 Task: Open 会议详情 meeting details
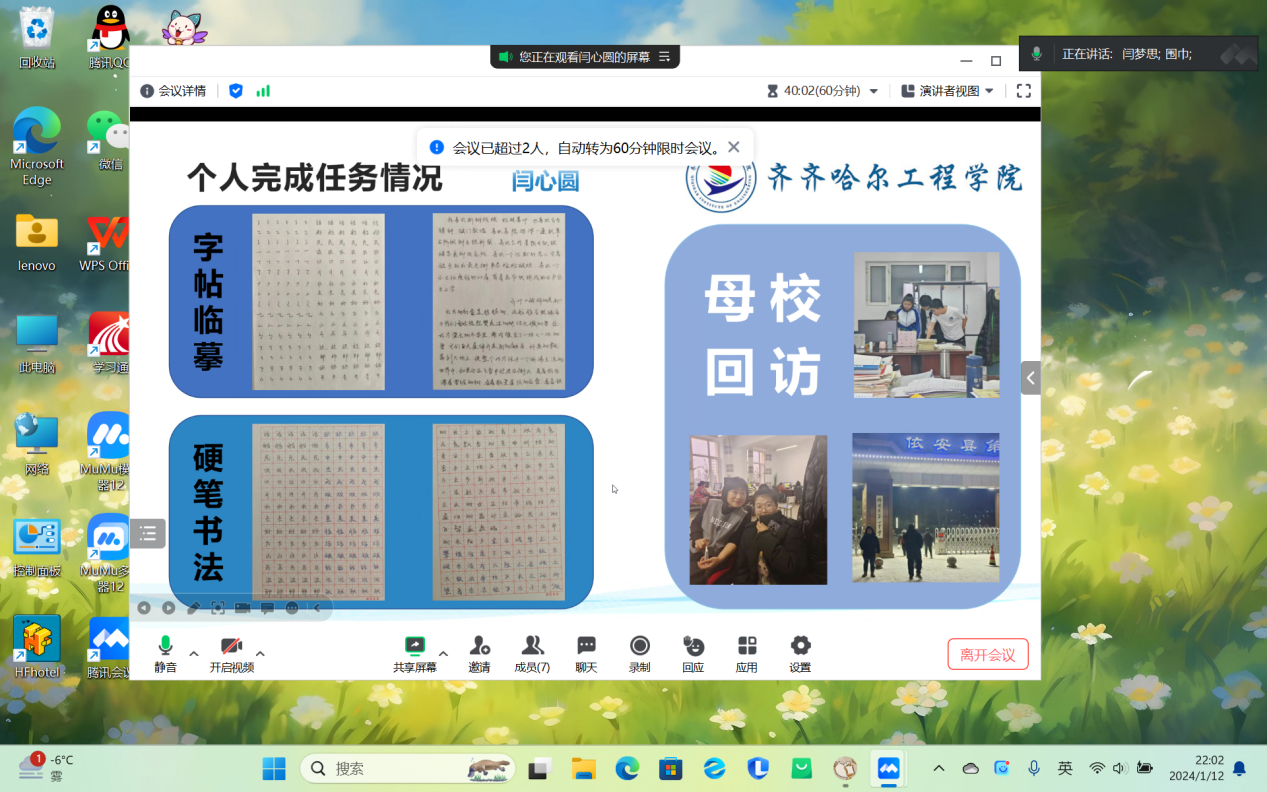(173, 91)
